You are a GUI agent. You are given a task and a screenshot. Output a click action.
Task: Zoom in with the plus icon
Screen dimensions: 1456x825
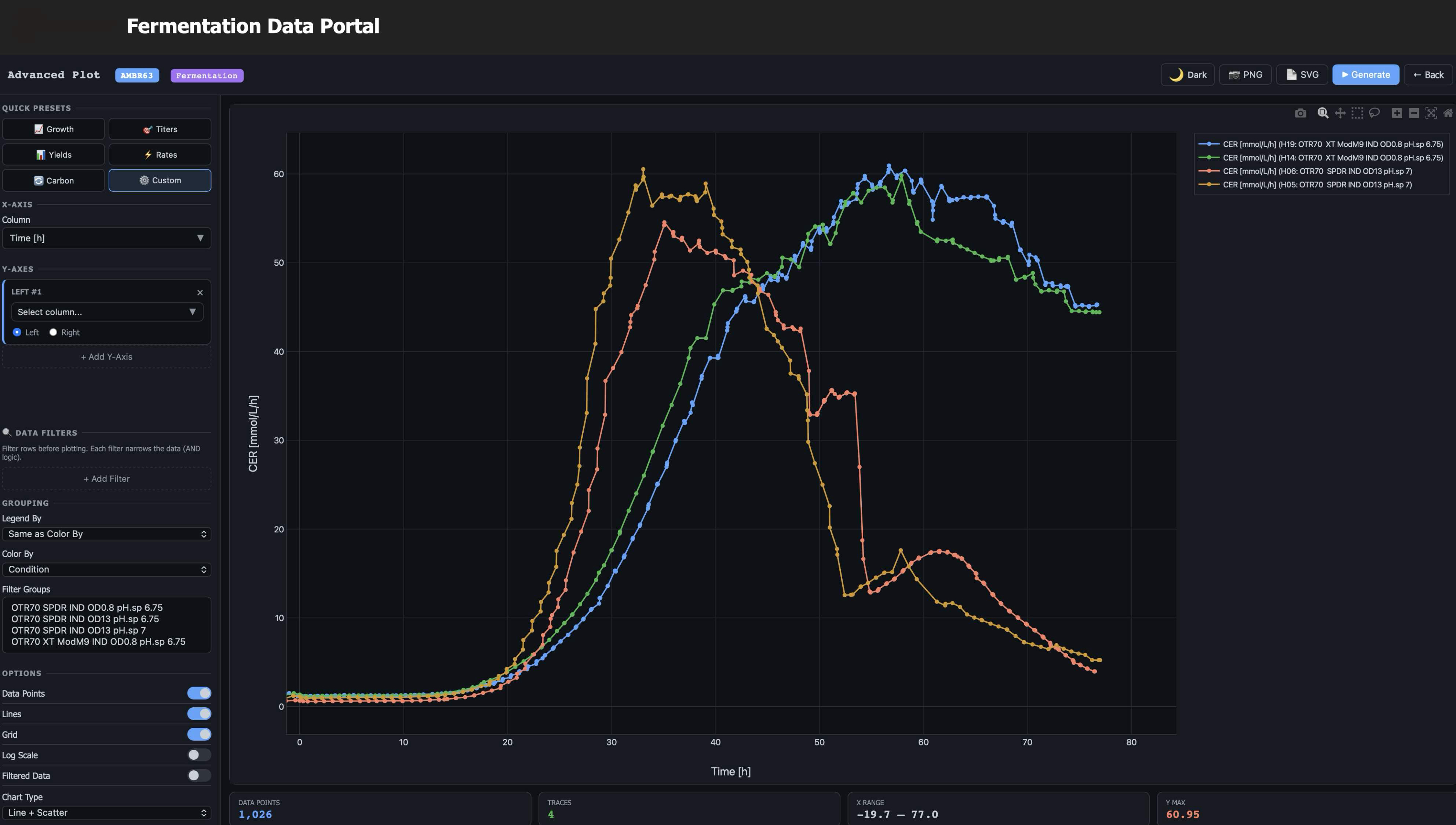pyautogui.click(x=1397, y=113)
